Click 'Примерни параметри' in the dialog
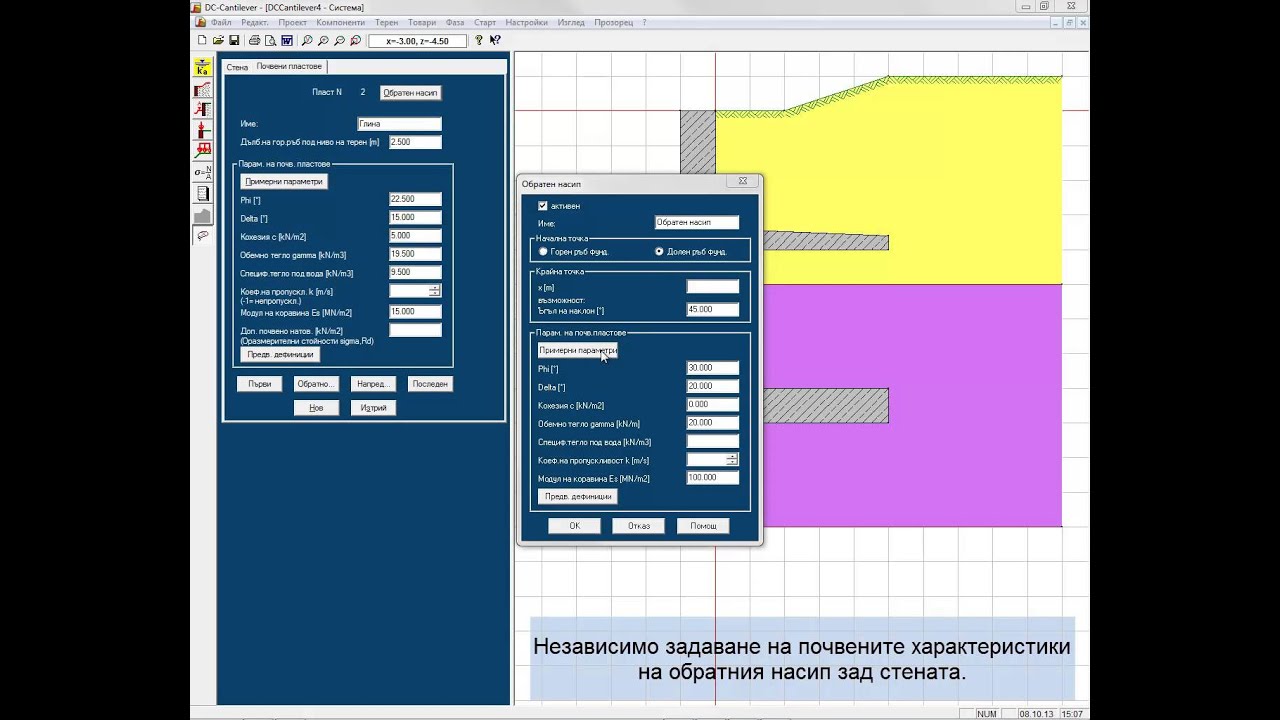The height and width of the screenshot is (720, 1280). [x=578, y=350]
